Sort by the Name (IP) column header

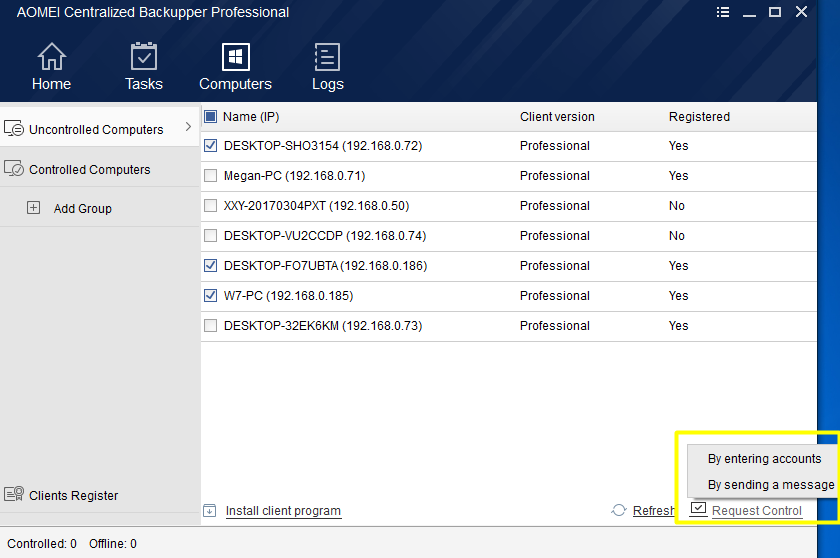(x=251, y=117)
